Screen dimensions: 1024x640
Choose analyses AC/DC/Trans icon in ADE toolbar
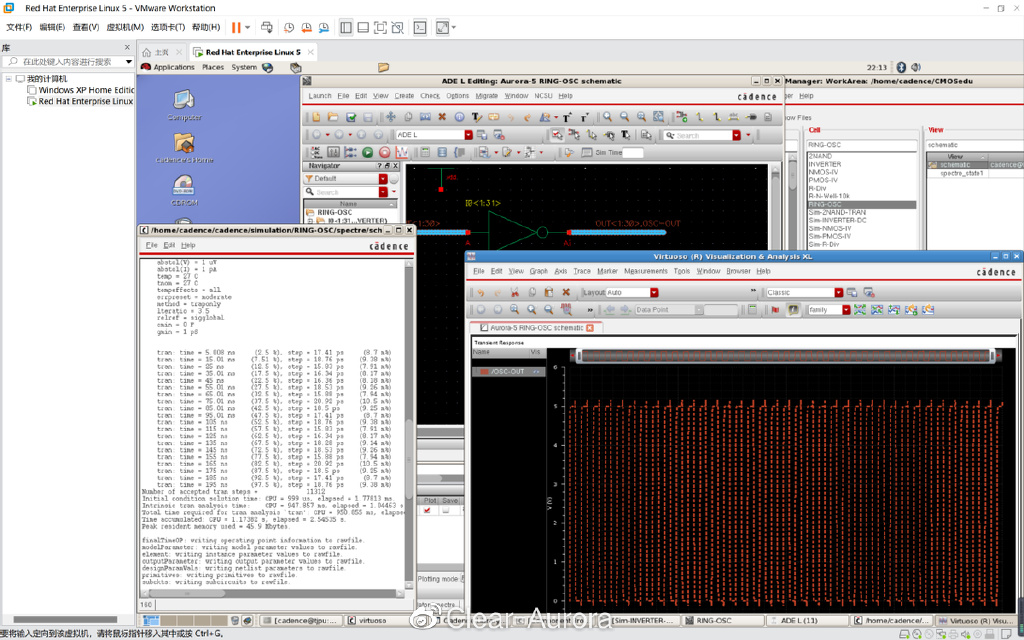point(316,152)
